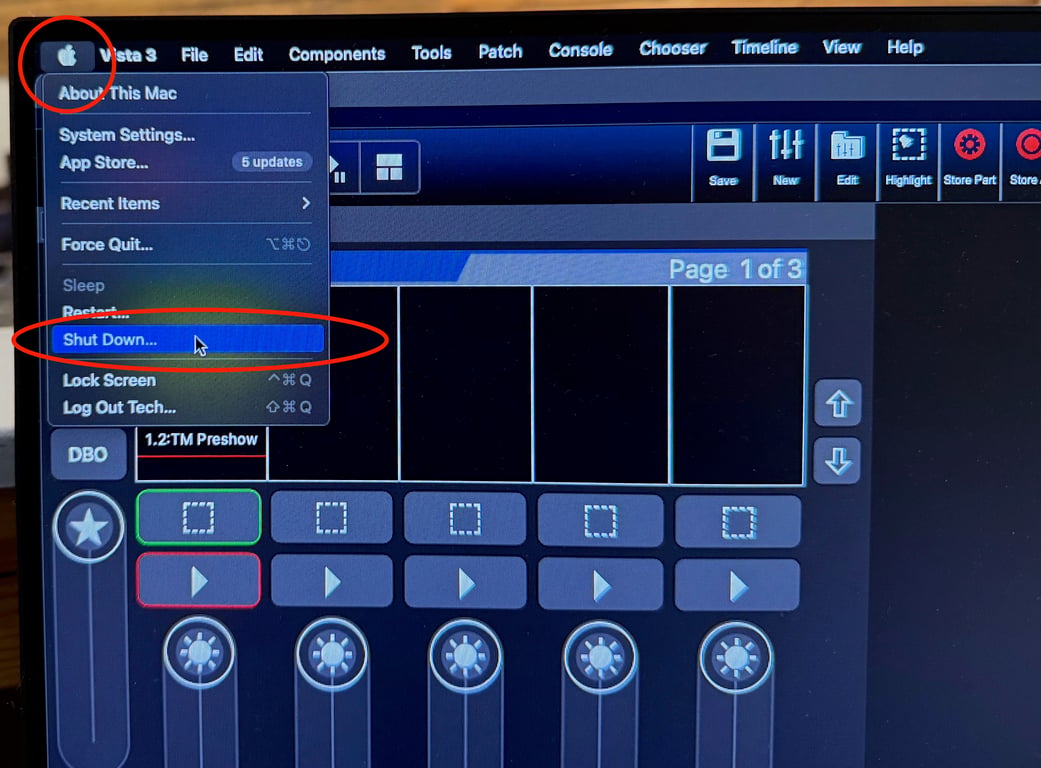Play first playback (red outlined go button)
This screenshot has height=768, width=1041.
(199, 581)
